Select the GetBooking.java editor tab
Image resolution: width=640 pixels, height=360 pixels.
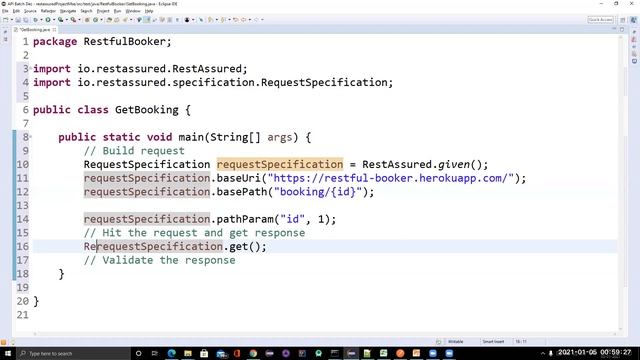[34, 29]
